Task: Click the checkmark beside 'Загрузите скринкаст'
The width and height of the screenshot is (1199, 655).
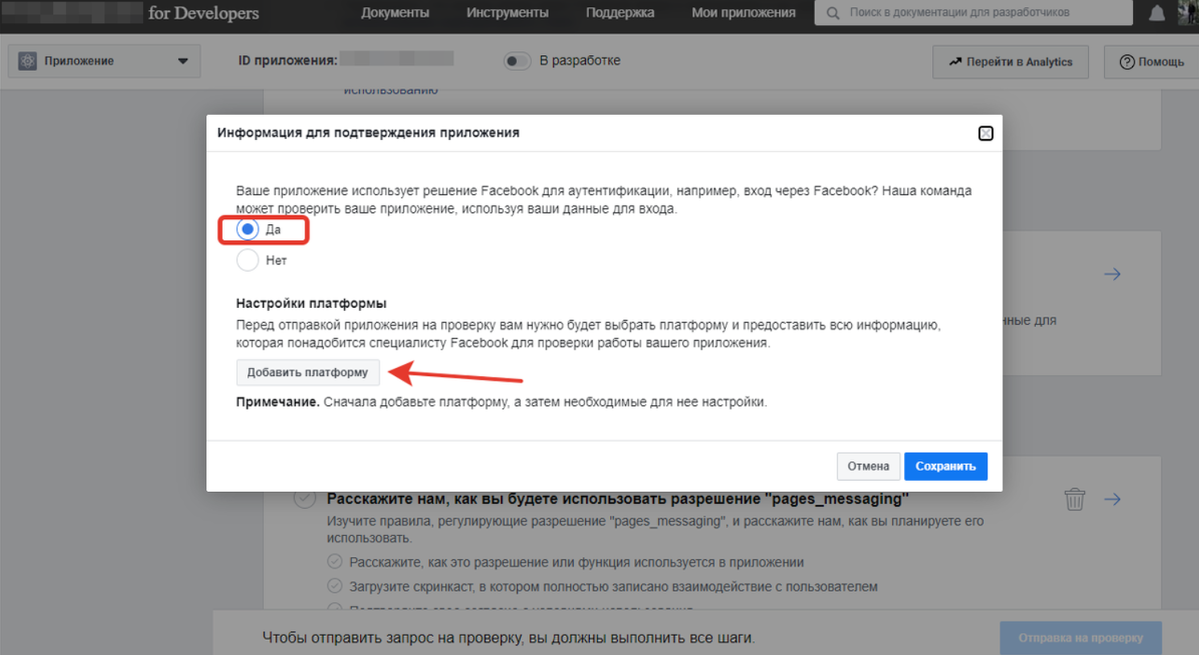Action: (x=333, y=585)
